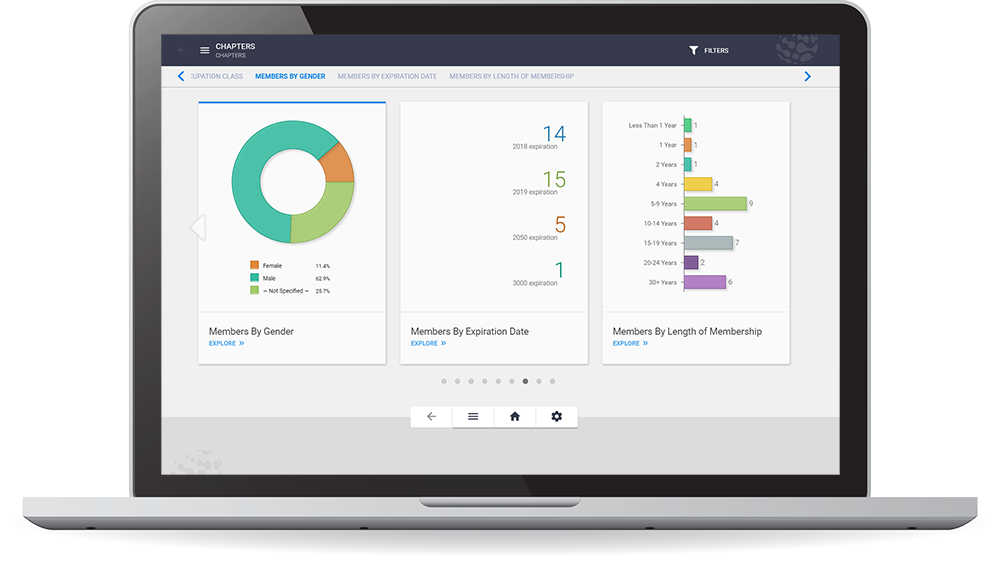Open settings gear in bottom toolbar
Viewport: 1000px width, 572px height.
point(557,417)
